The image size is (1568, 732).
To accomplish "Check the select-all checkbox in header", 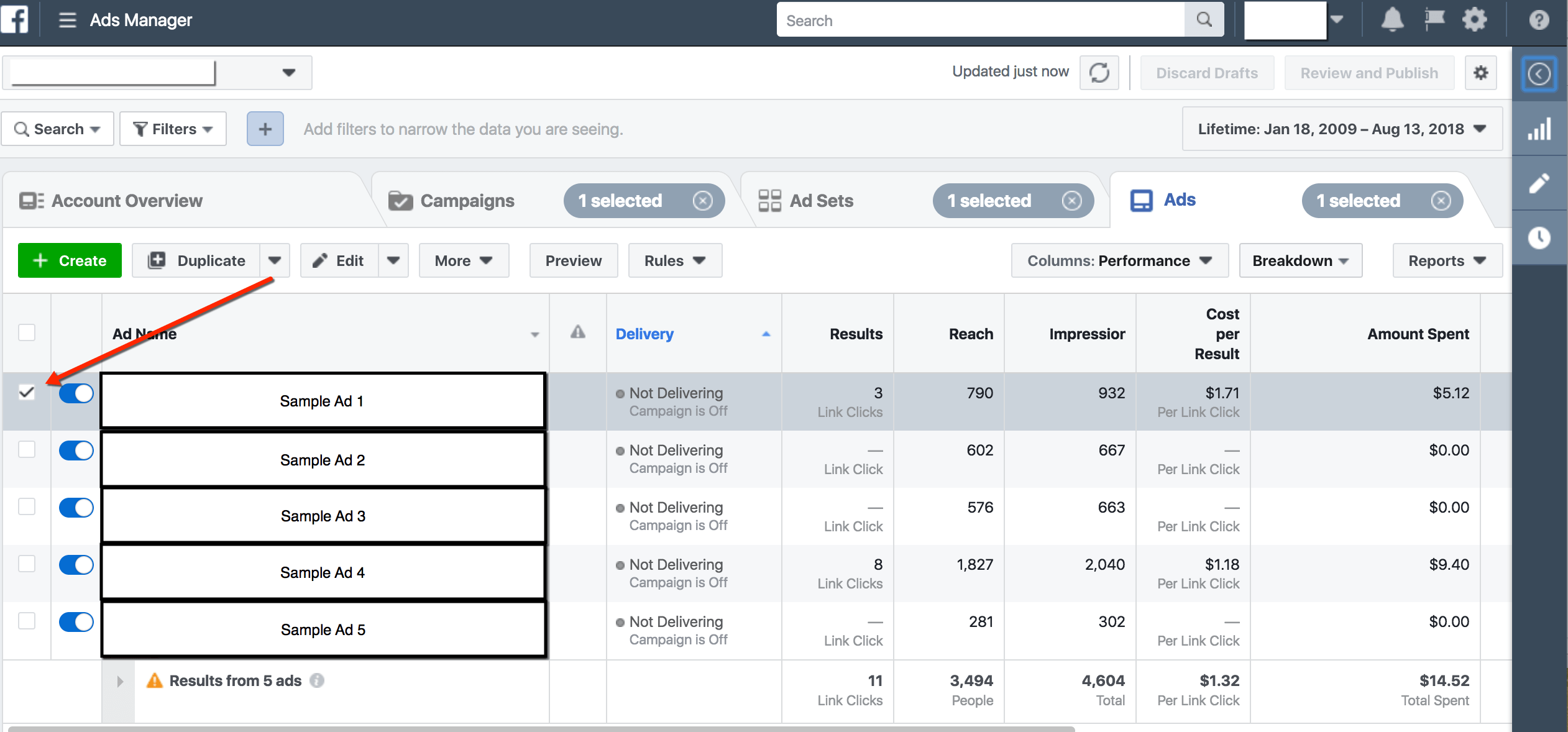I will (26, 333).
